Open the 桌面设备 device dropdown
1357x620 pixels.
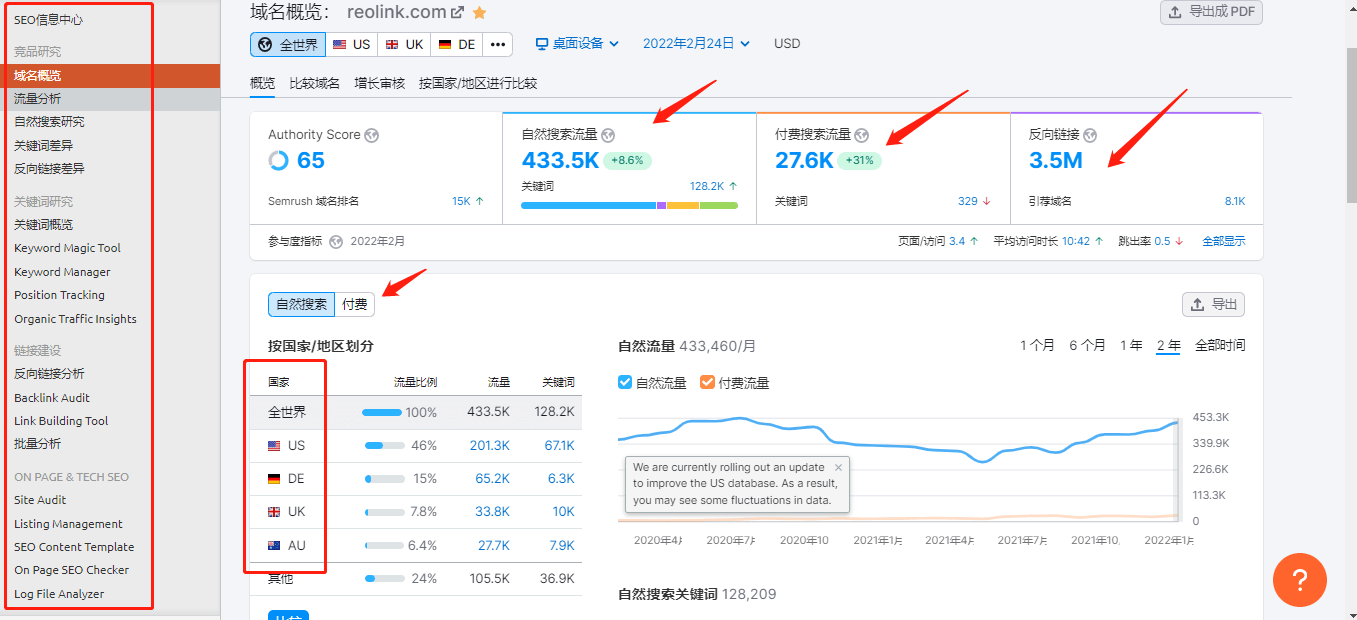[x=577, y=44]
